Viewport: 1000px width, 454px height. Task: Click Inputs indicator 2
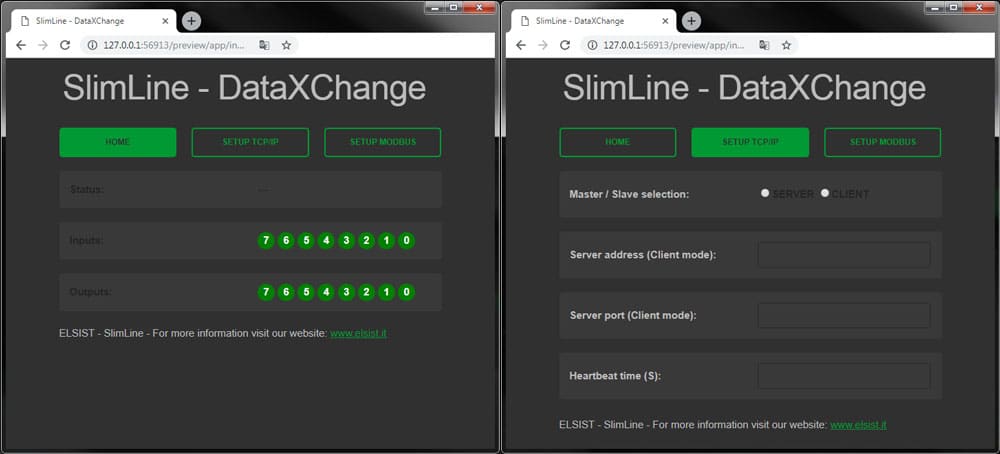(x=366, y=241)
